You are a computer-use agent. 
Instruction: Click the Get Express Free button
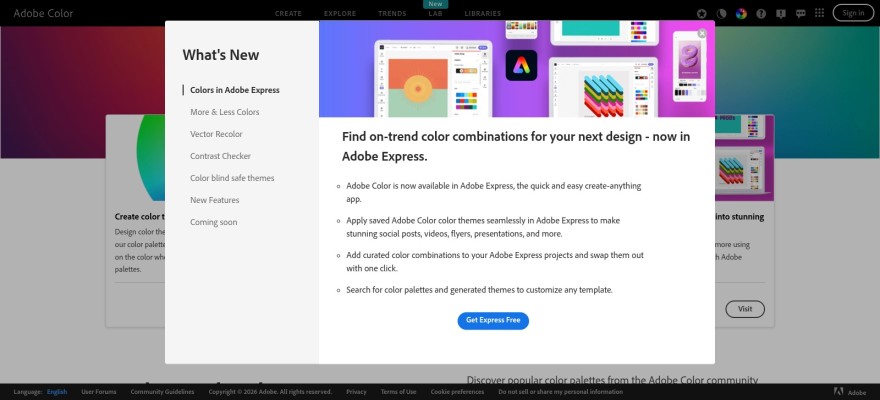[x=493, y=320]
